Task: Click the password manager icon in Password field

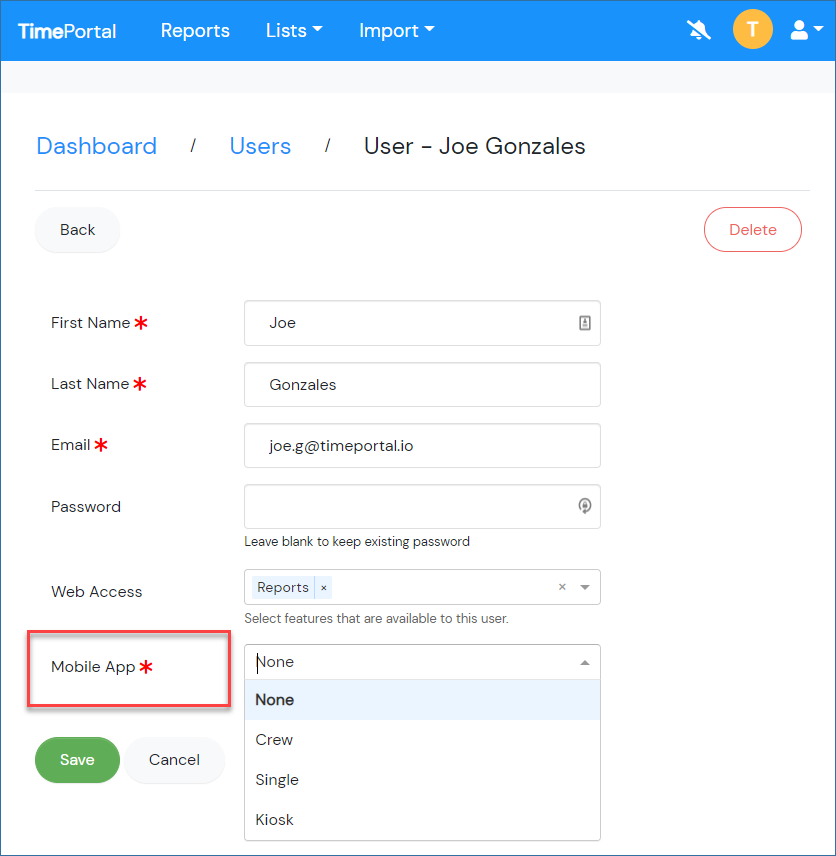Action: pos(585,506)
